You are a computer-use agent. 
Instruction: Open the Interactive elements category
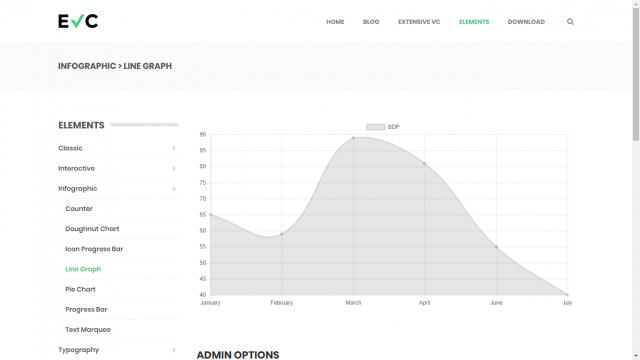pyautogui.click(x=76, y=168)
